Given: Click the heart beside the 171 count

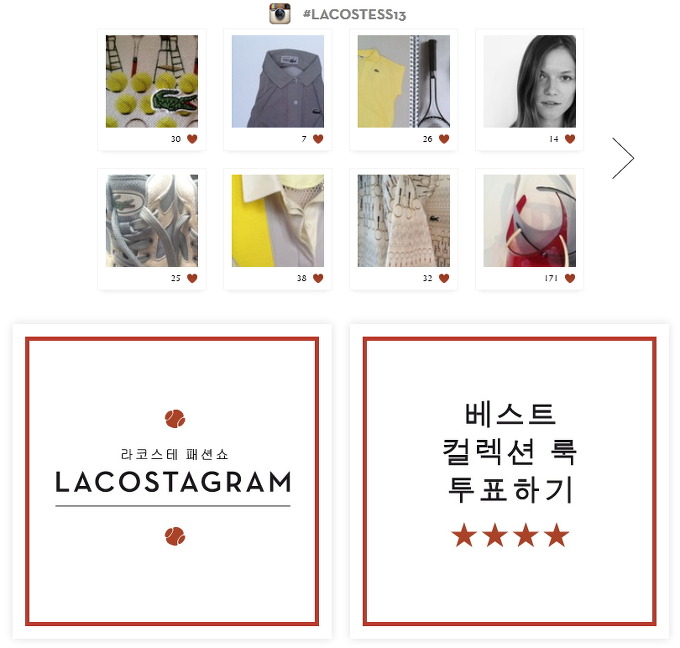Looking at the screenshot, I should (570, 278).
